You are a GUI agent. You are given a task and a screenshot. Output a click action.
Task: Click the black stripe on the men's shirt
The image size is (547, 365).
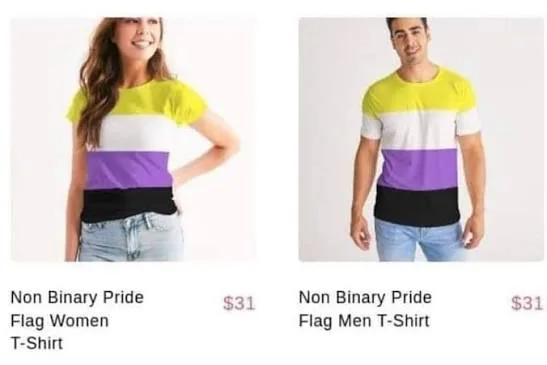417,205
